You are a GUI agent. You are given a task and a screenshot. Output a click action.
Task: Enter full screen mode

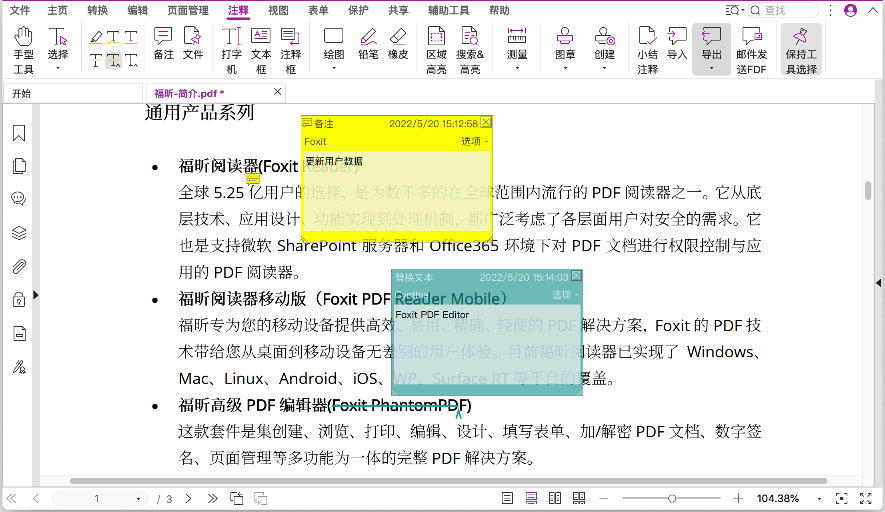tap(866, 498)
